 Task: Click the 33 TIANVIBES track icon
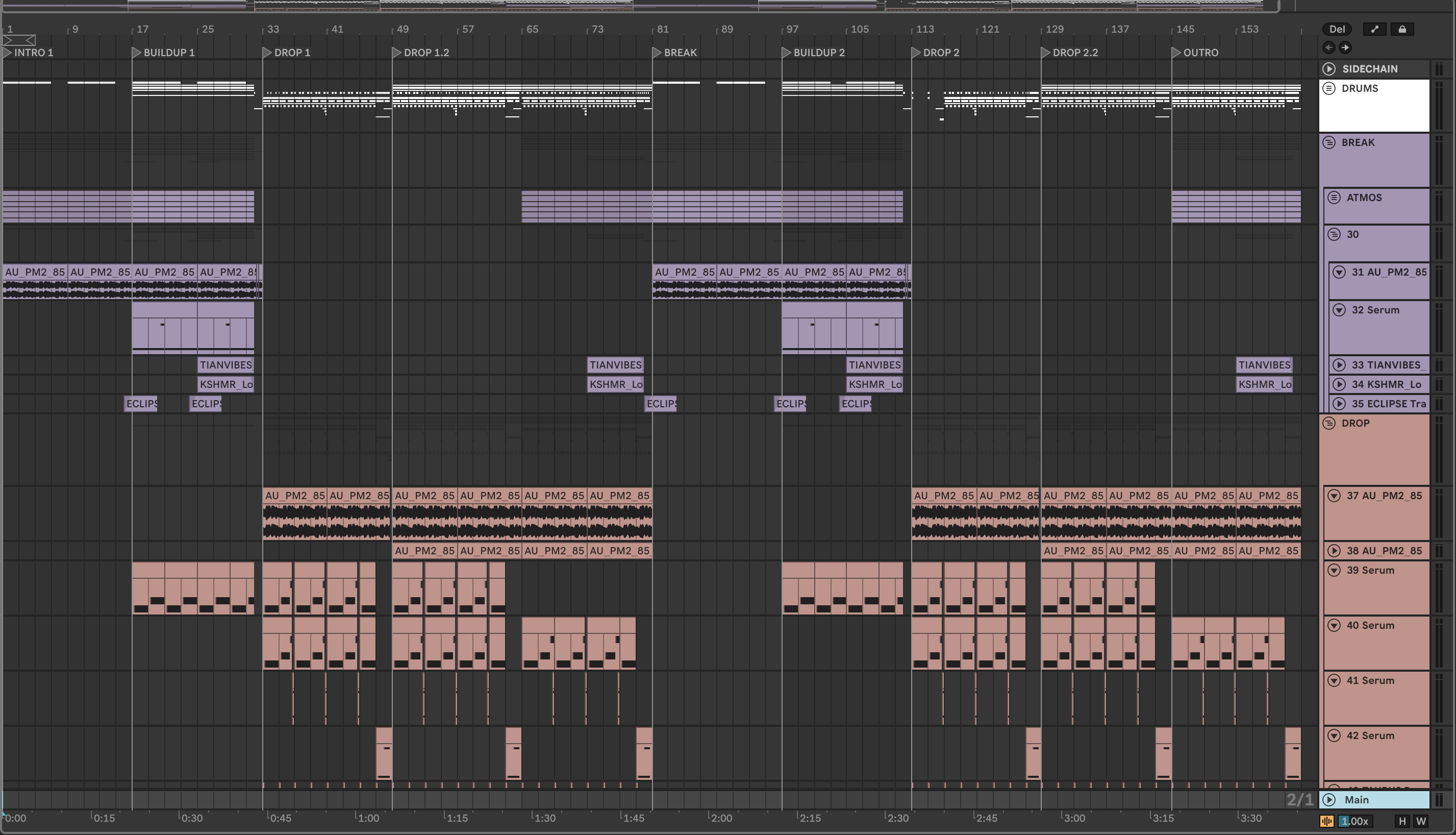pyautogui.click(x=1339, y=365)
